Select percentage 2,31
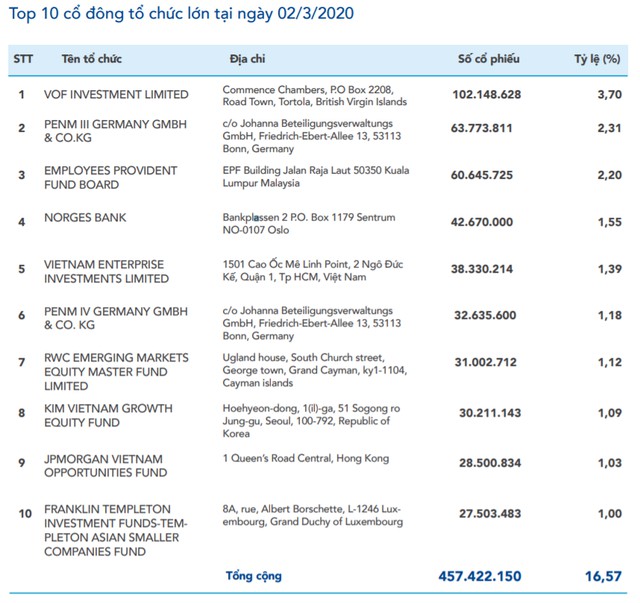 [610, 128]
